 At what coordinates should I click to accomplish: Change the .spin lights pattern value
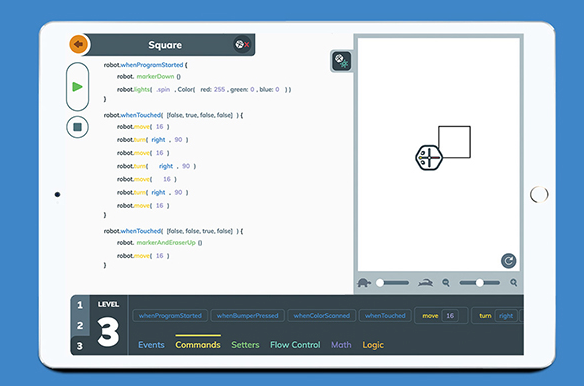tap(163, 89)
